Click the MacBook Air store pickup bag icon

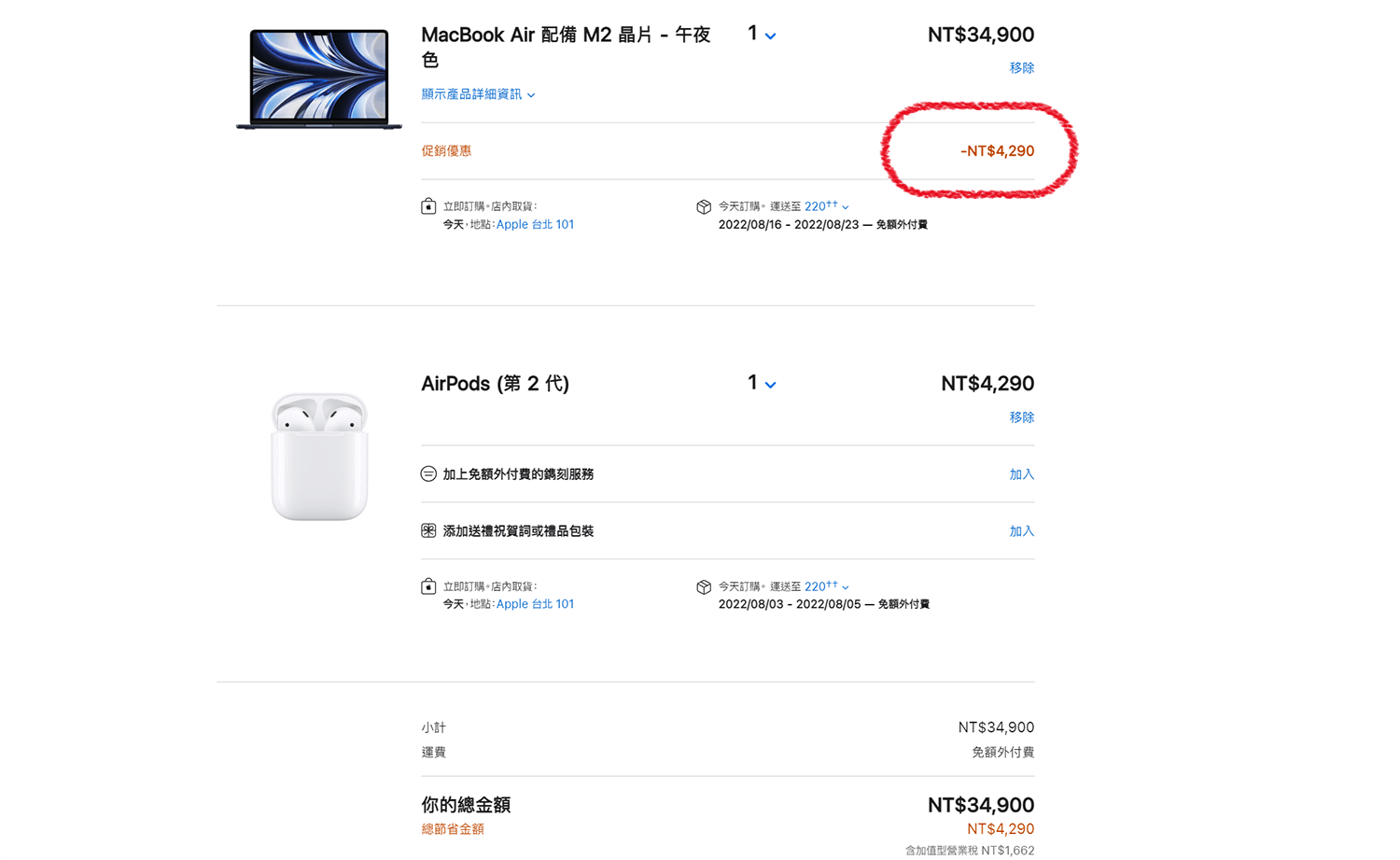click(428, 206)
